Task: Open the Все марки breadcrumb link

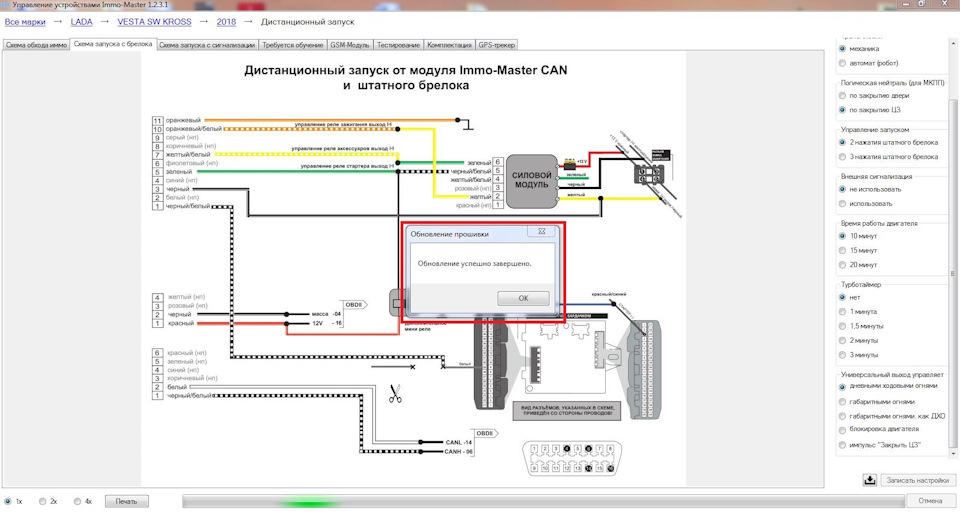Action: (25, 21)
